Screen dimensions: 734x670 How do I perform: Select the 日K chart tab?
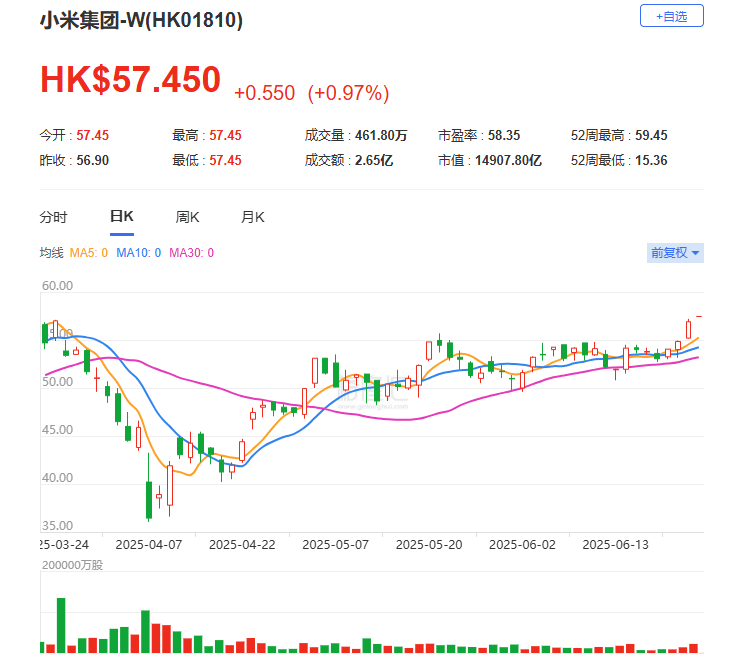[122, 217]
